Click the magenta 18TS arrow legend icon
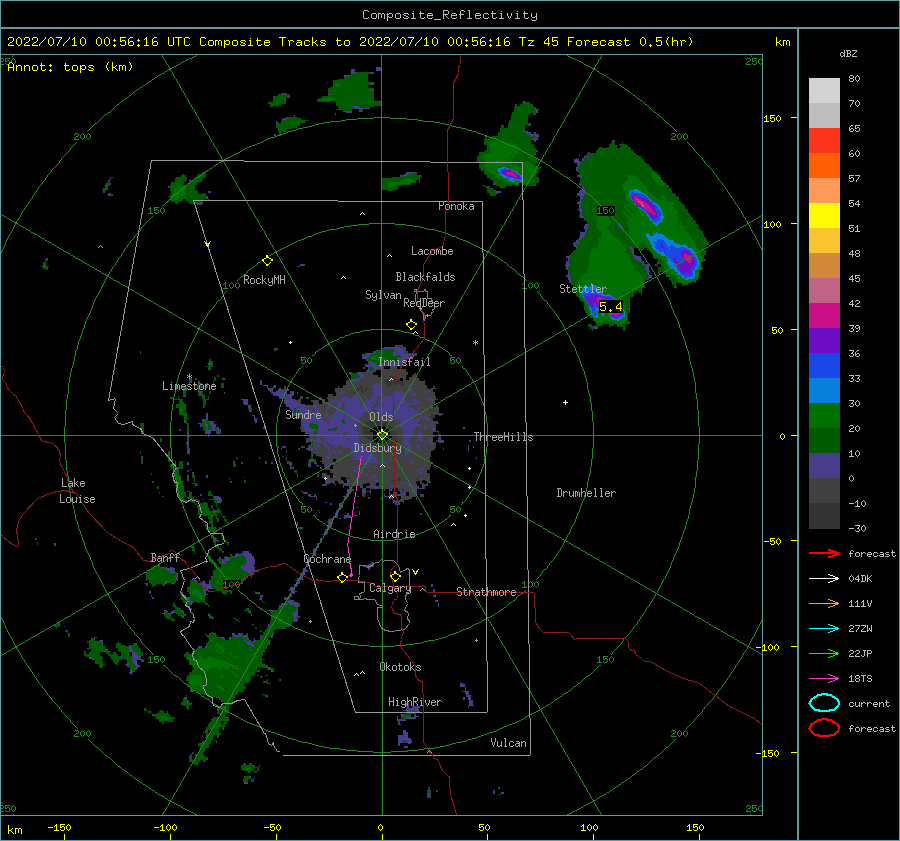The height and width of the screenshot is (841, 900). 824,679
